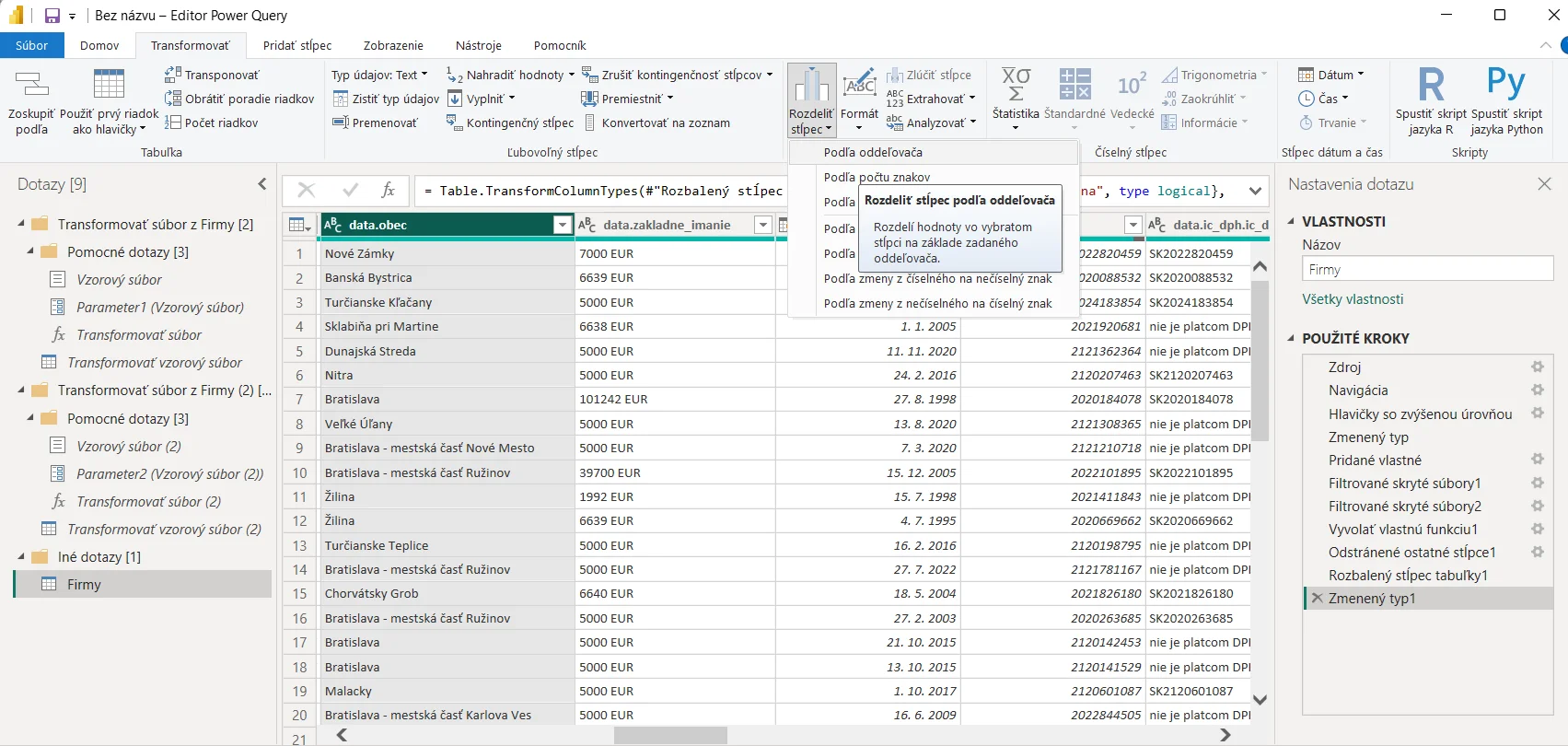Click Kontingenčný stĺpec
This screenshot has width=1568, height=746.
(x=509, y=122)
